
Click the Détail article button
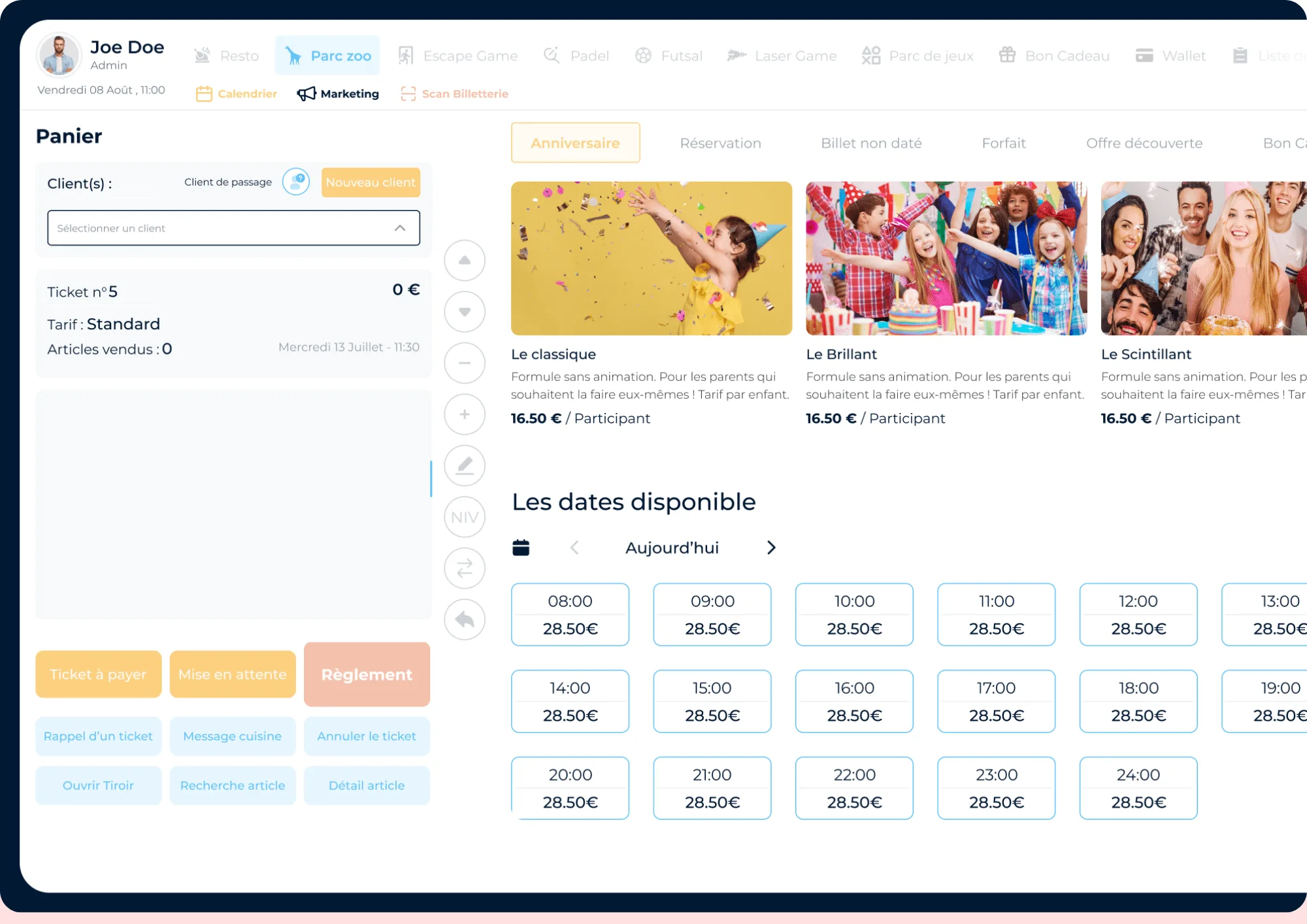point(367,785)
